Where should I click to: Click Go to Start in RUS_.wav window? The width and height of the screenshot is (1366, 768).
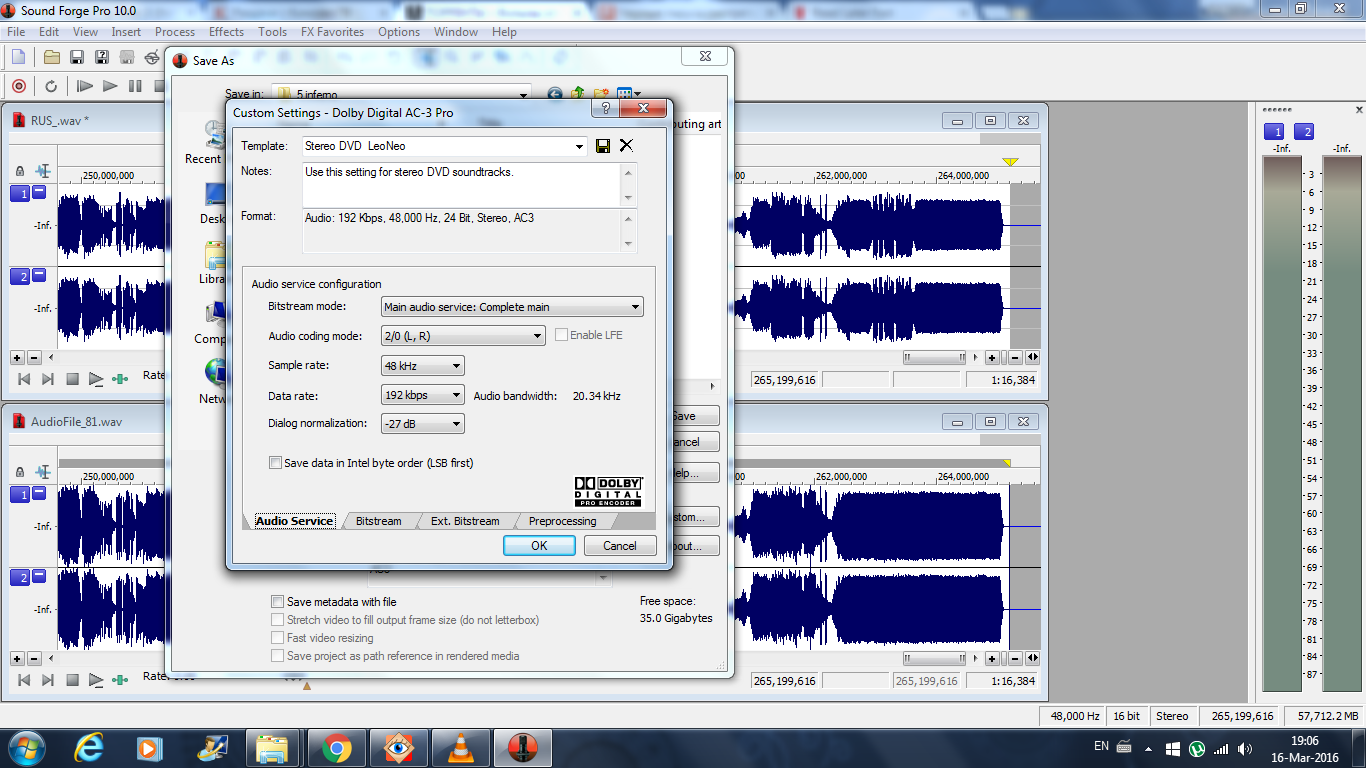tap(24, 379)
